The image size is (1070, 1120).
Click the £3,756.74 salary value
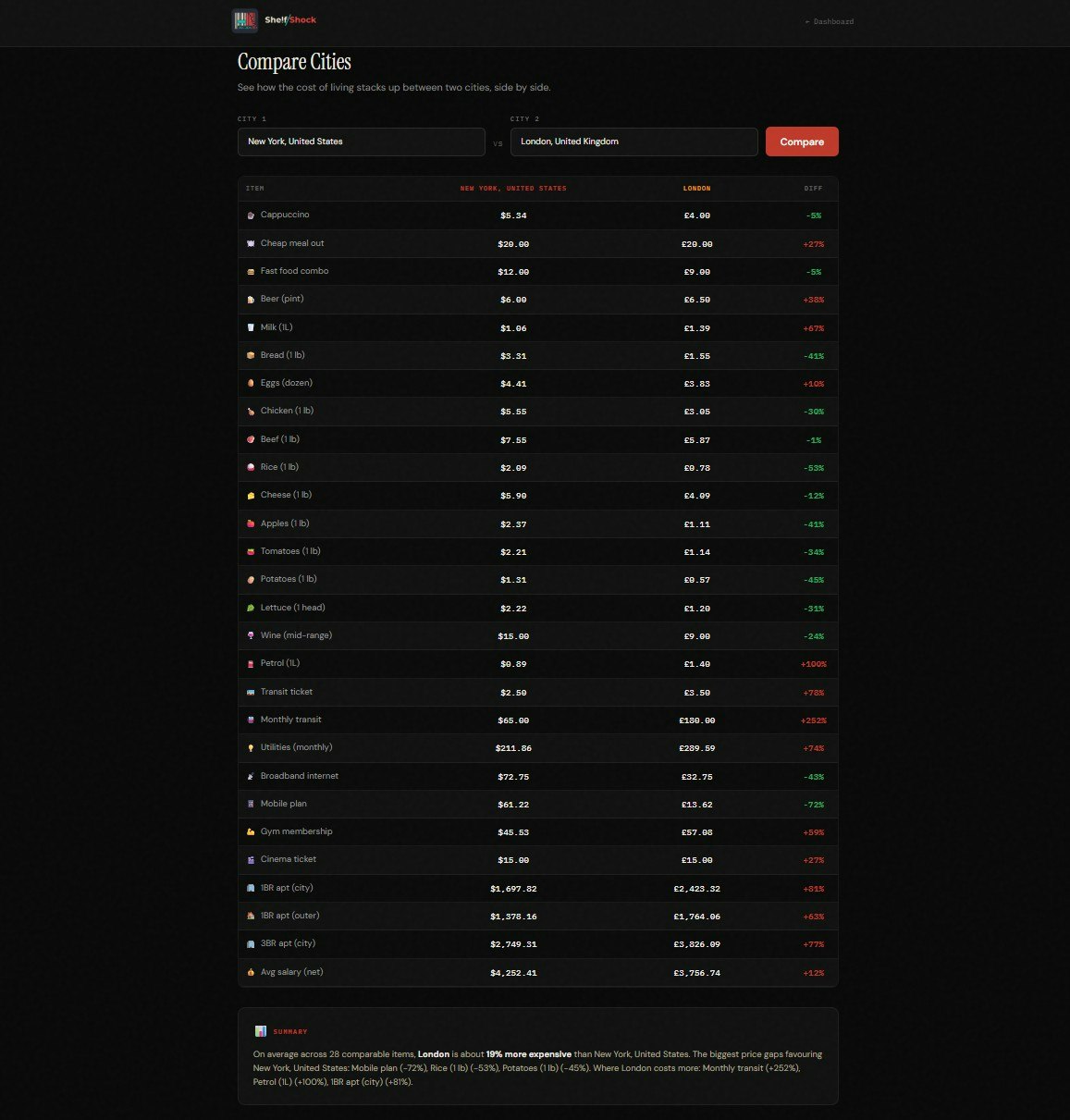point(697,973)
